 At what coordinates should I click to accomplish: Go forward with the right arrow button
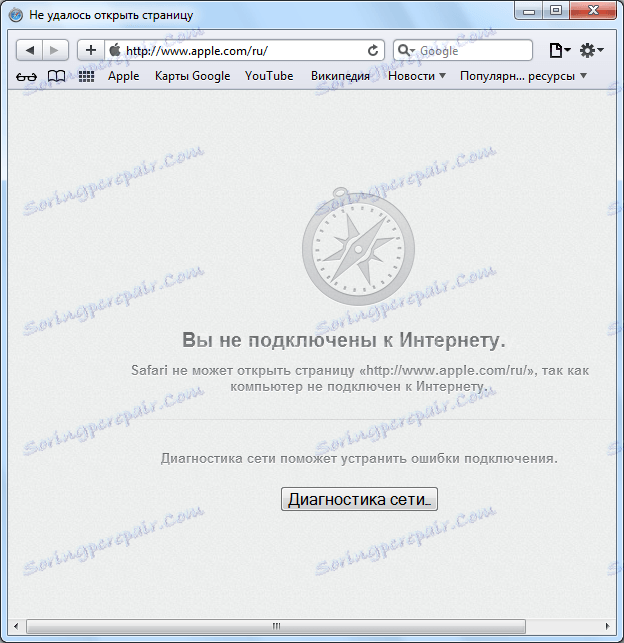tap(55, 50)
